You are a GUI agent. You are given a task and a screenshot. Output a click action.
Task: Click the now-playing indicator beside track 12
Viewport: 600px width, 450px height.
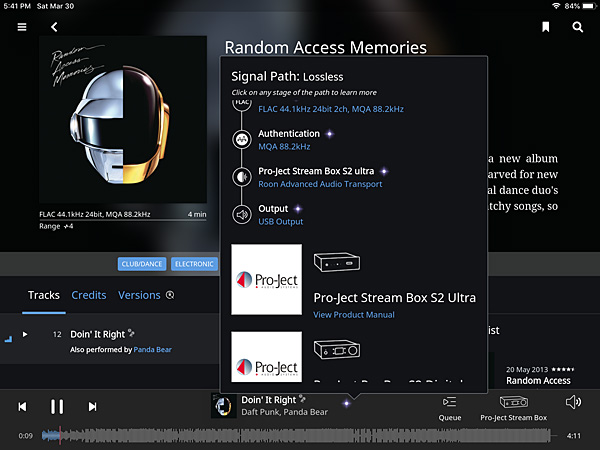coord(8,339)
